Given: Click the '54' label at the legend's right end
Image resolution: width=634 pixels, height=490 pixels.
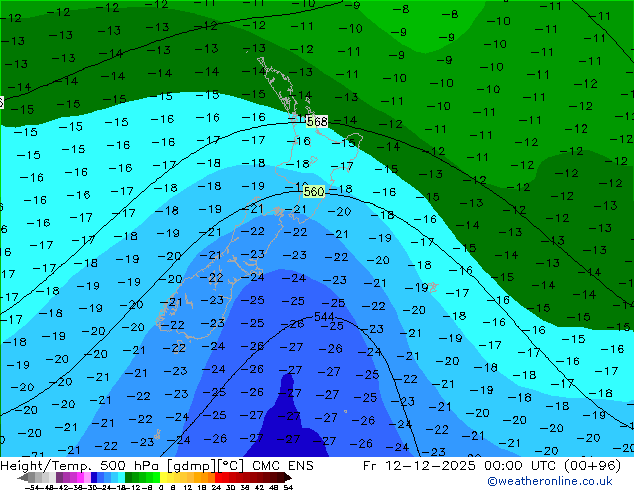Looking at the screenshot, I should coord(288,487).
